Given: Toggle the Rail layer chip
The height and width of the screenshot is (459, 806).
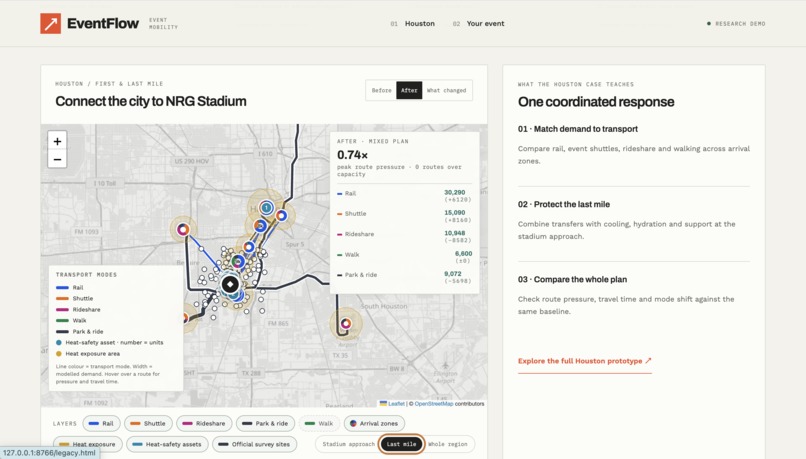Looking at the screenshot, I should (101, 424).
